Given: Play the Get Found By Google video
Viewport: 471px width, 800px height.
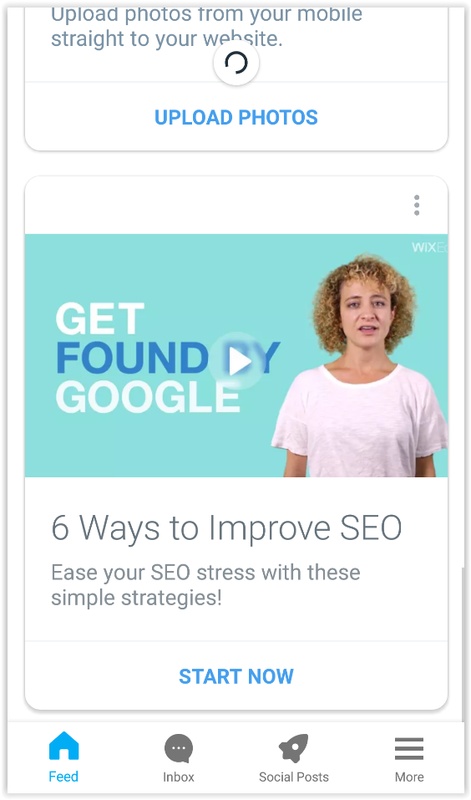Looking at the screenshot, I should point(236,361).
